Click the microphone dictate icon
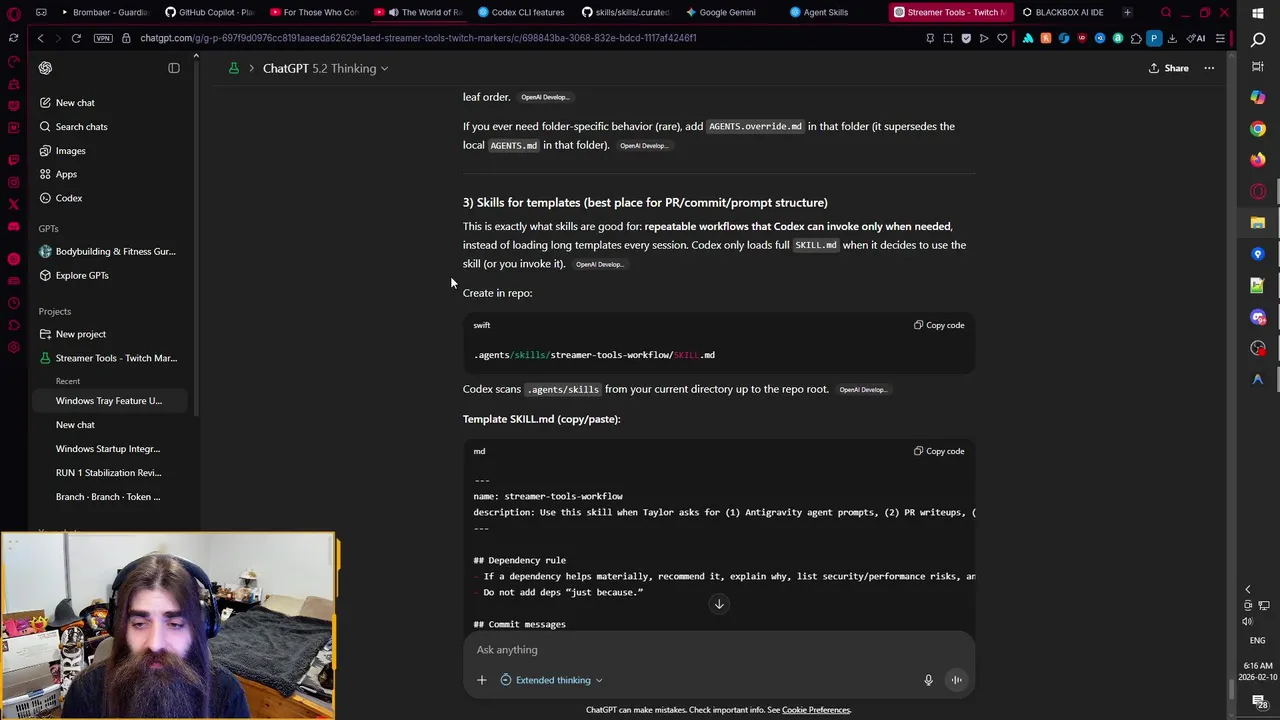This screenshot has width=1280, height=720. point(928,680)
